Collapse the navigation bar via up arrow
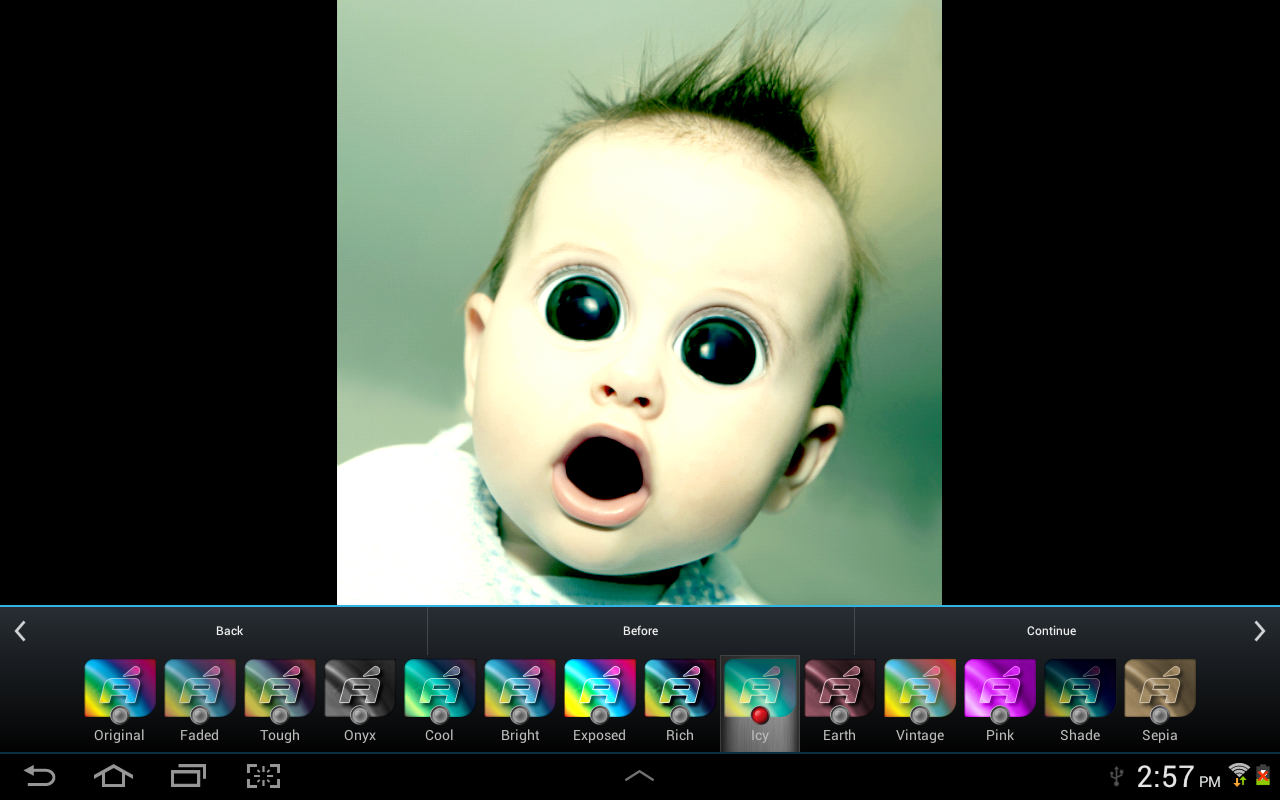Image resolution: width=1280 pixels, height=800 pixels. (640, 775)
